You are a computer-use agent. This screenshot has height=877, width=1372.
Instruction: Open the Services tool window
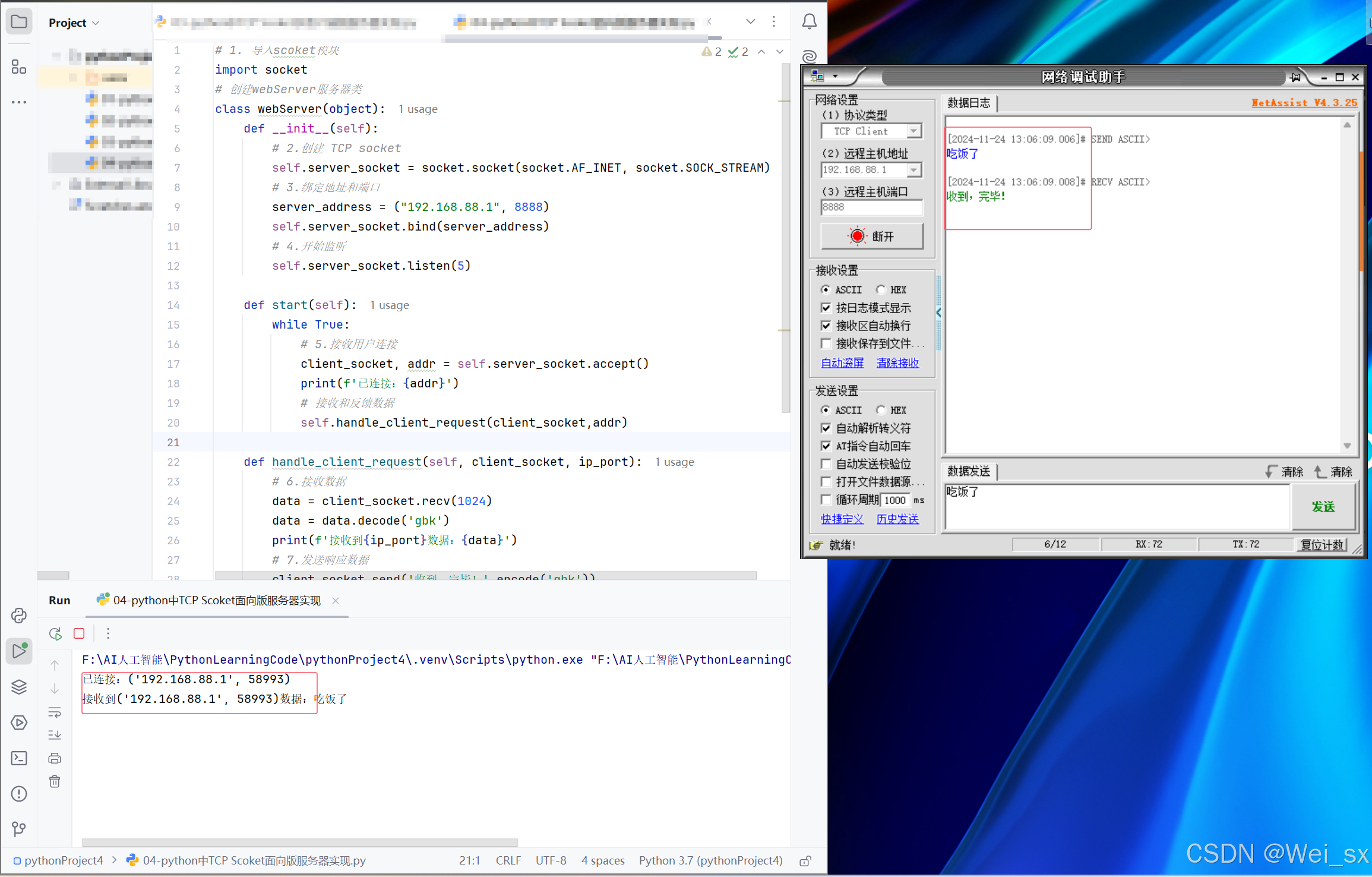click(19, 723)
